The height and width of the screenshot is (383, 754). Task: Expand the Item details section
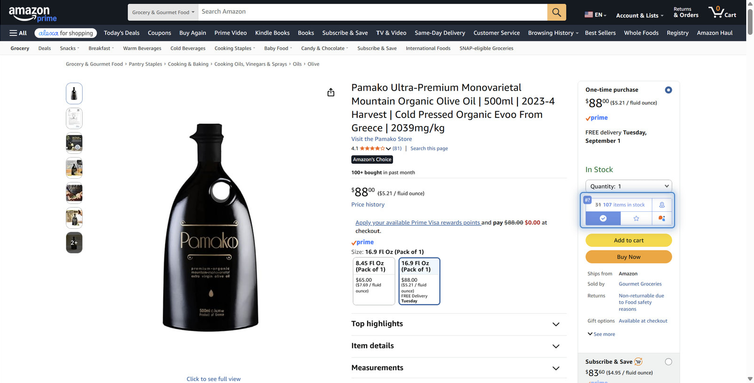458,346
